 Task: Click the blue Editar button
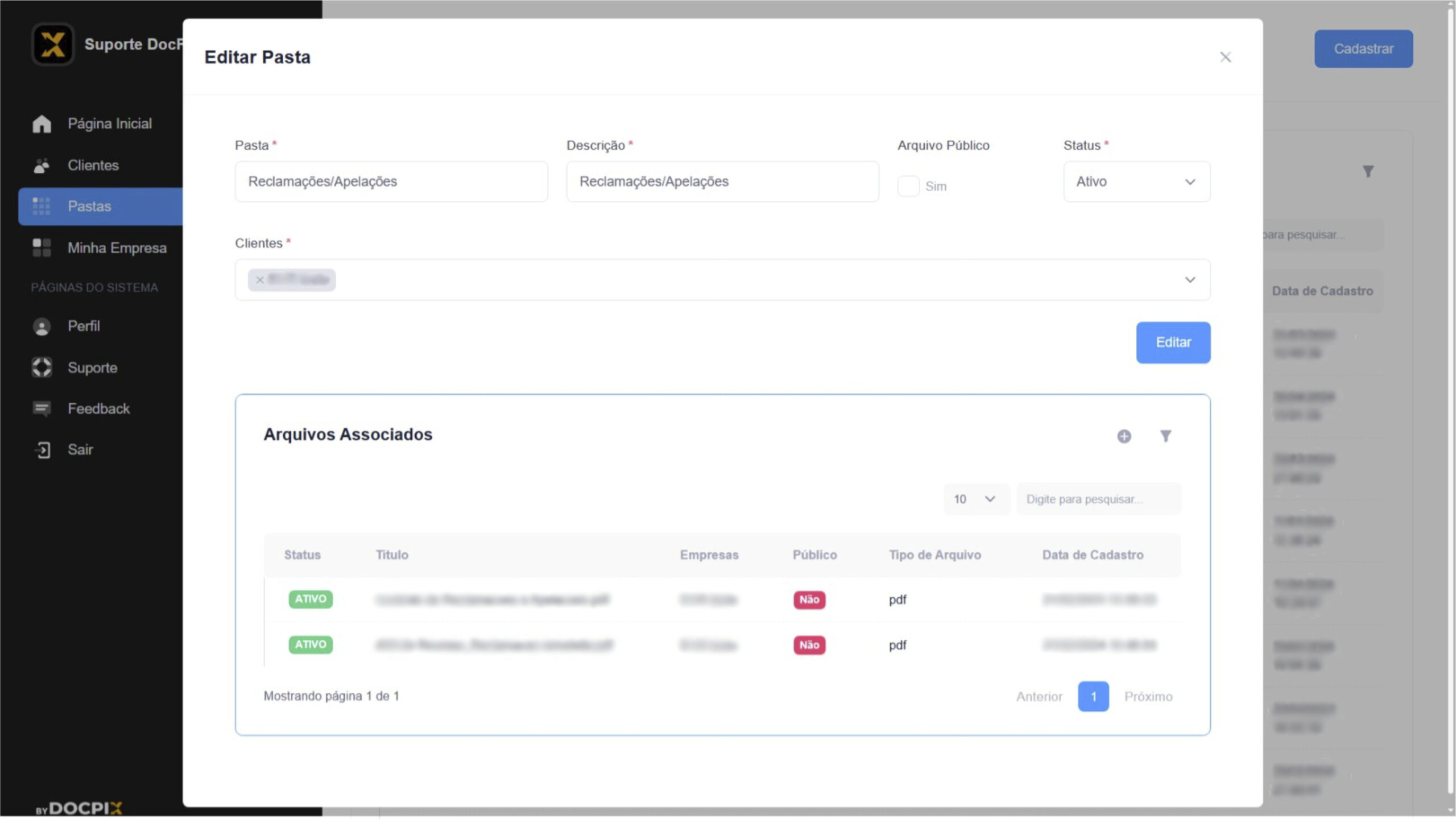[1173, 342]
